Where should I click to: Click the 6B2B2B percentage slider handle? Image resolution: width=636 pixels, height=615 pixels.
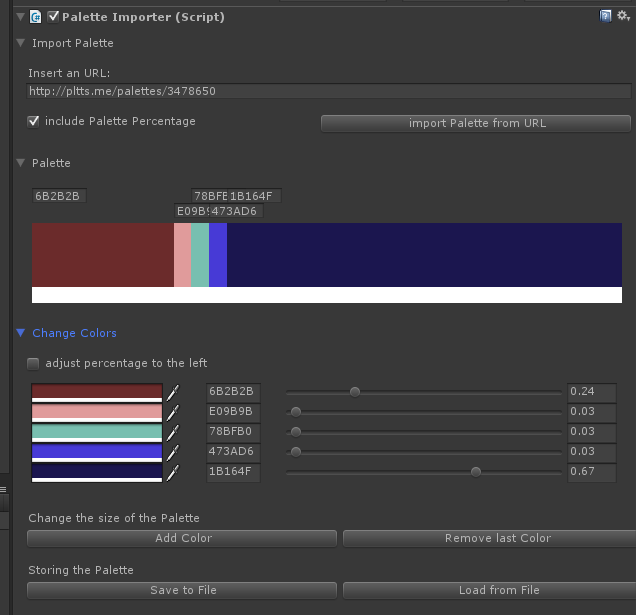355,392
